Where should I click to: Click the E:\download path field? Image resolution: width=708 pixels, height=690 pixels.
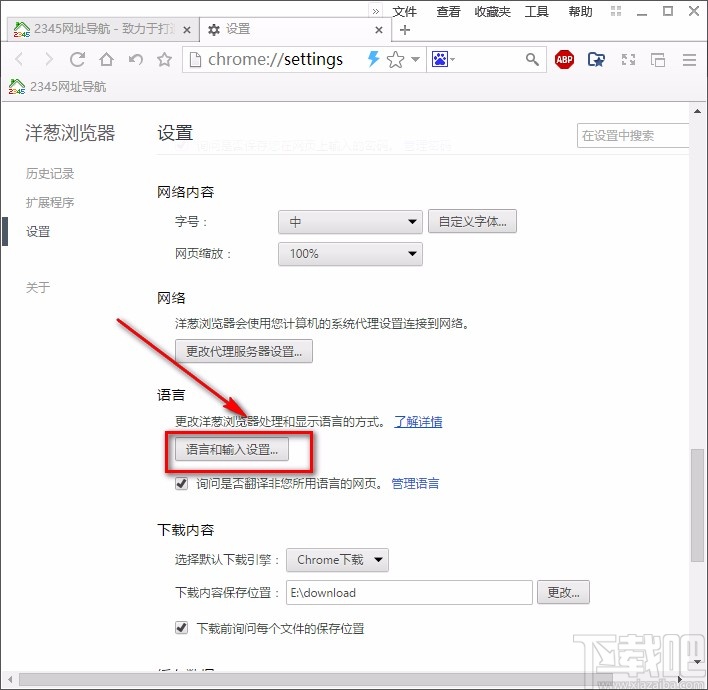[409, 592]
